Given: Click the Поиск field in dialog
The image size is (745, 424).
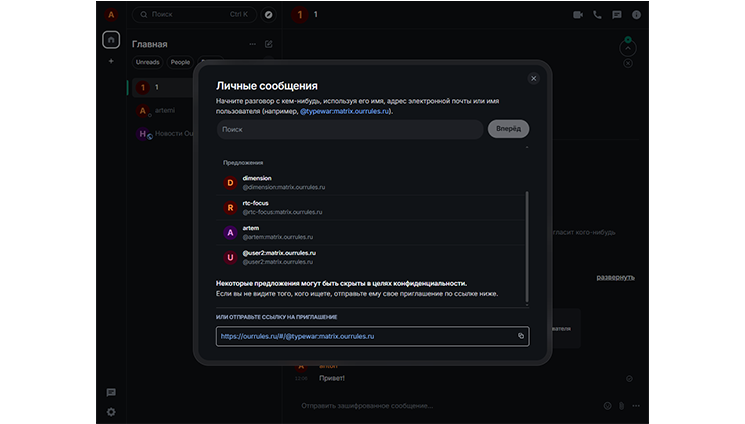Looking at the screenshot, I should 350,129.
